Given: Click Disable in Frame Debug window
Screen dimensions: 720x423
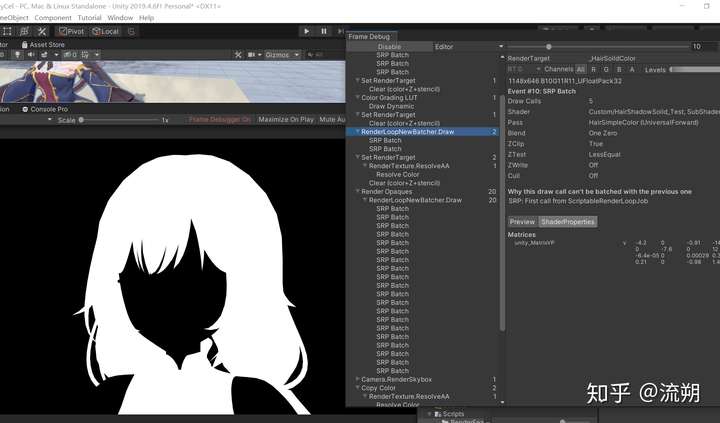Looking at the screenshot, I should click(389, 47).
